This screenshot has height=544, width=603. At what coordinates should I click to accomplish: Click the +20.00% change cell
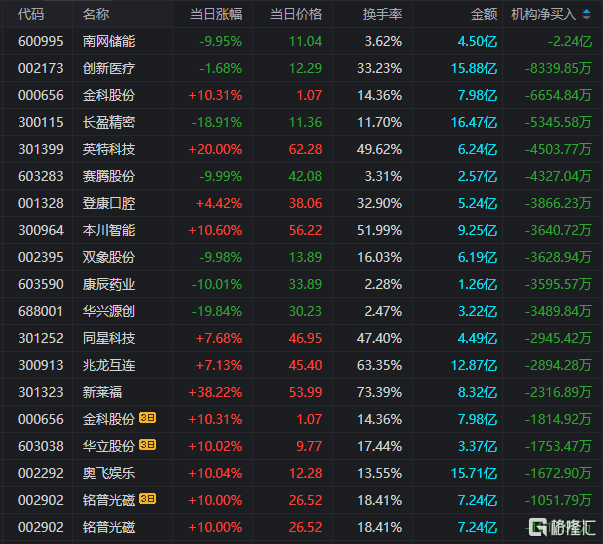(215, 149)
